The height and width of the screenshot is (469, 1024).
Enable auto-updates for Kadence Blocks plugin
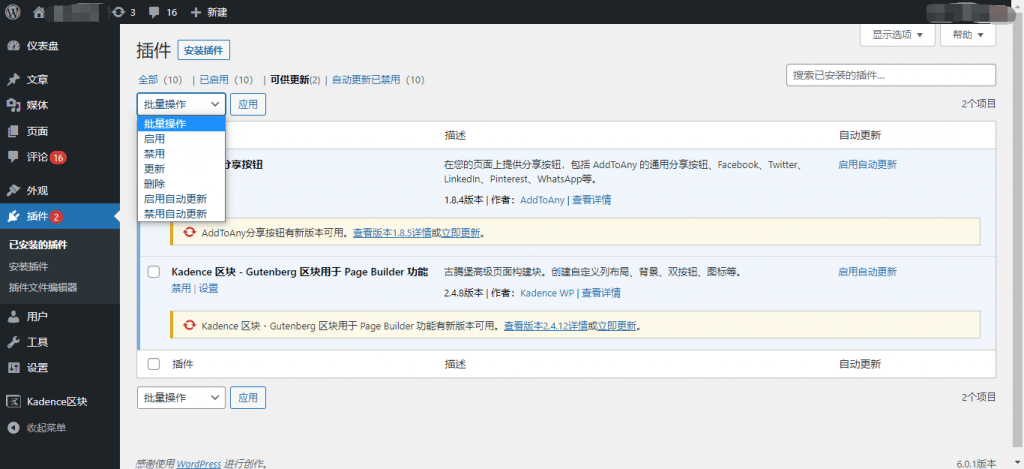tap(867, 272)
